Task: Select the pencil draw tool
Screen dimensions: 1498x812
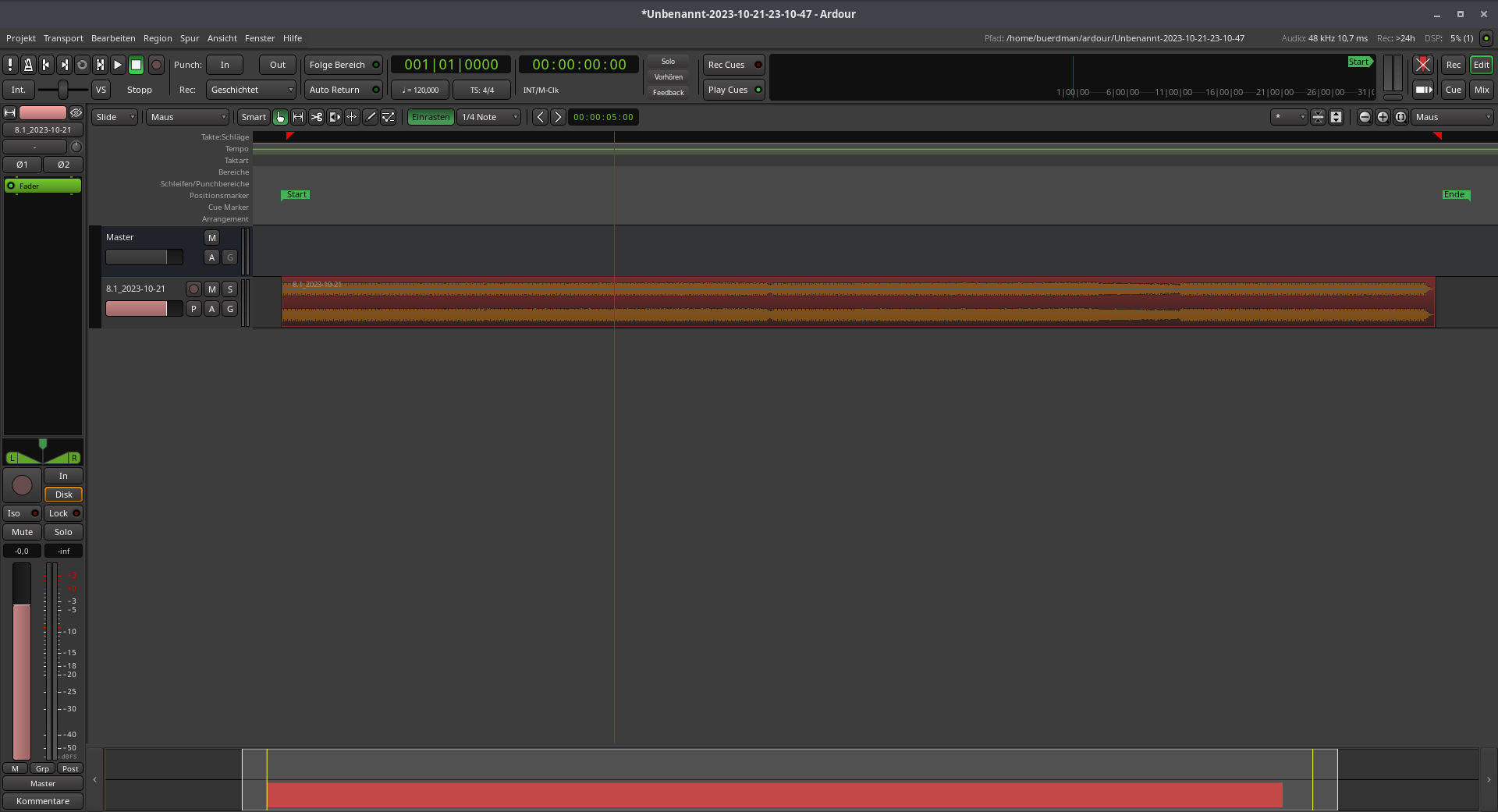Action: [371, 117]
